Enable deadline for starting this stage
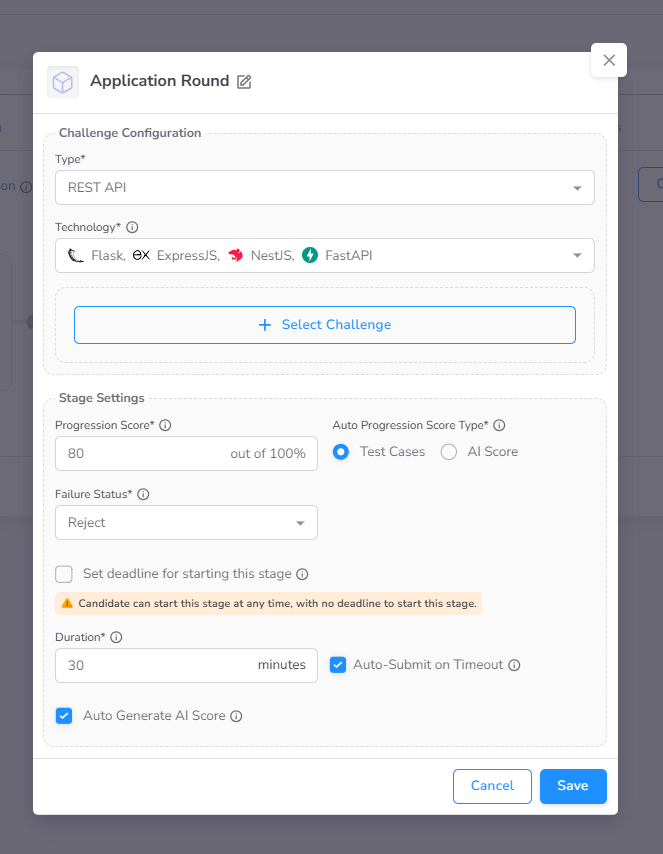 (x=64, y=574)
